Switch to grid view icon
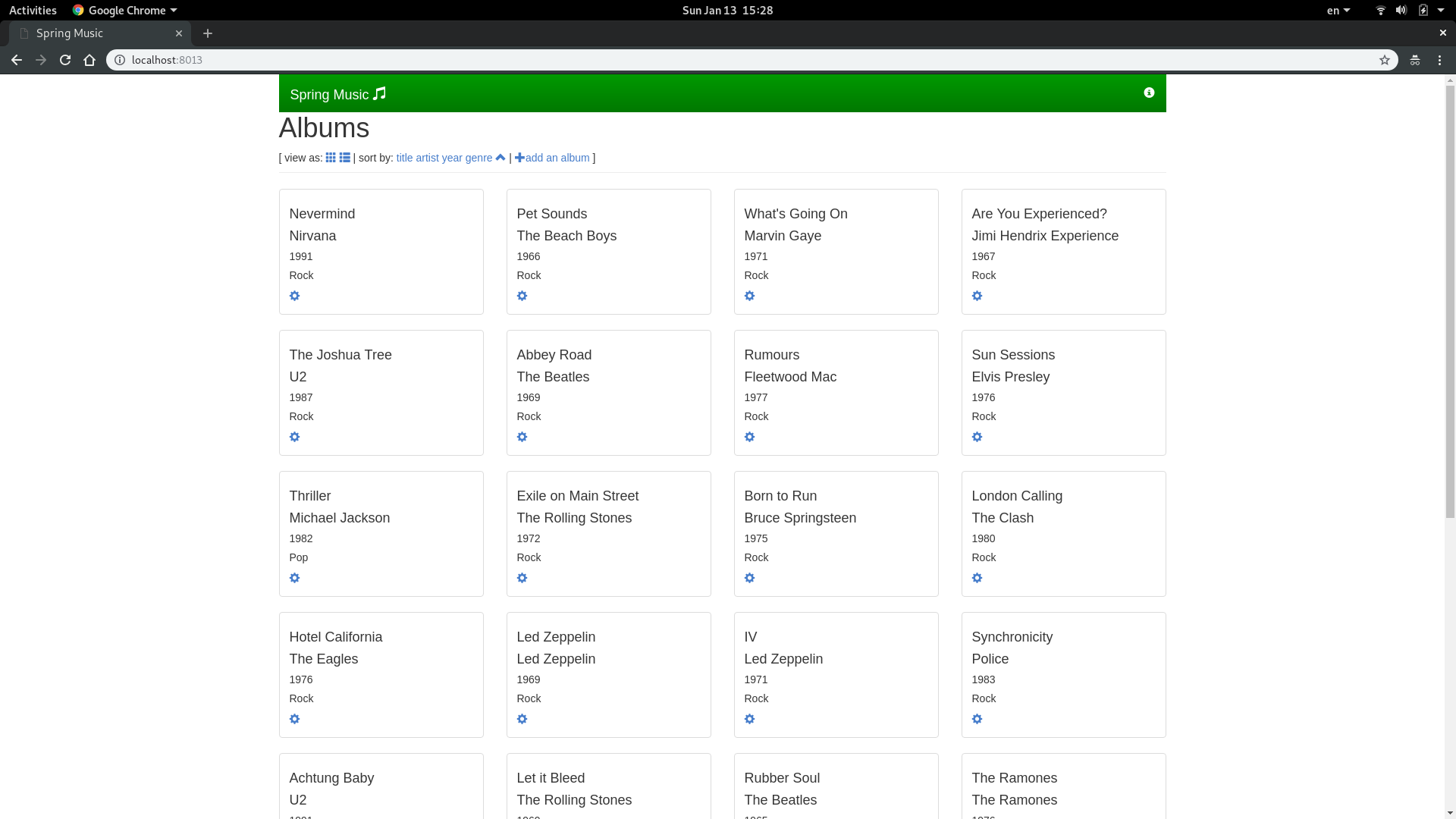 pyautogui.click(x=331, y=158)
